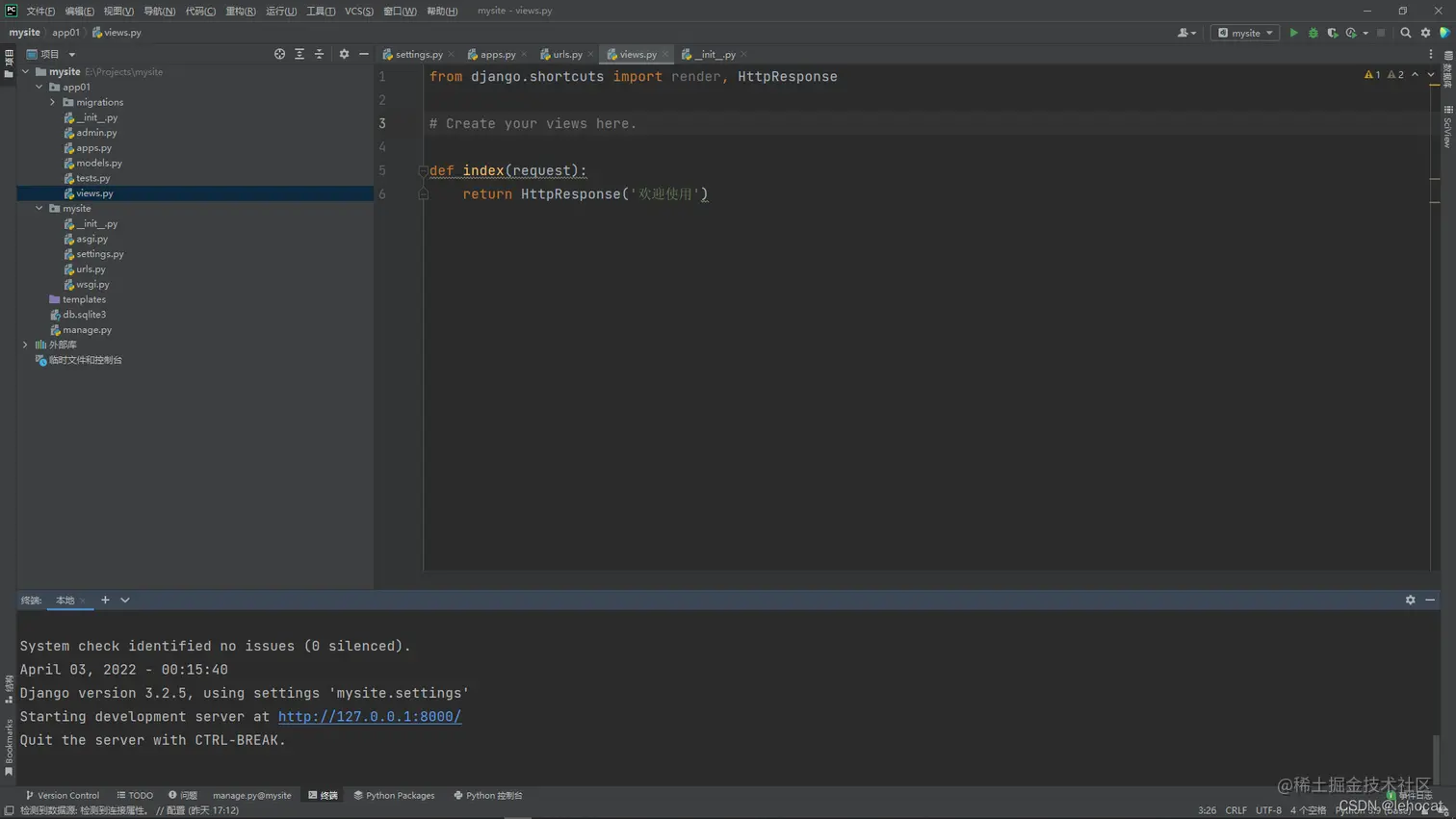Open the http://127.0.0.1:8000/ link

pyautogui.click(x=370, y=716)
